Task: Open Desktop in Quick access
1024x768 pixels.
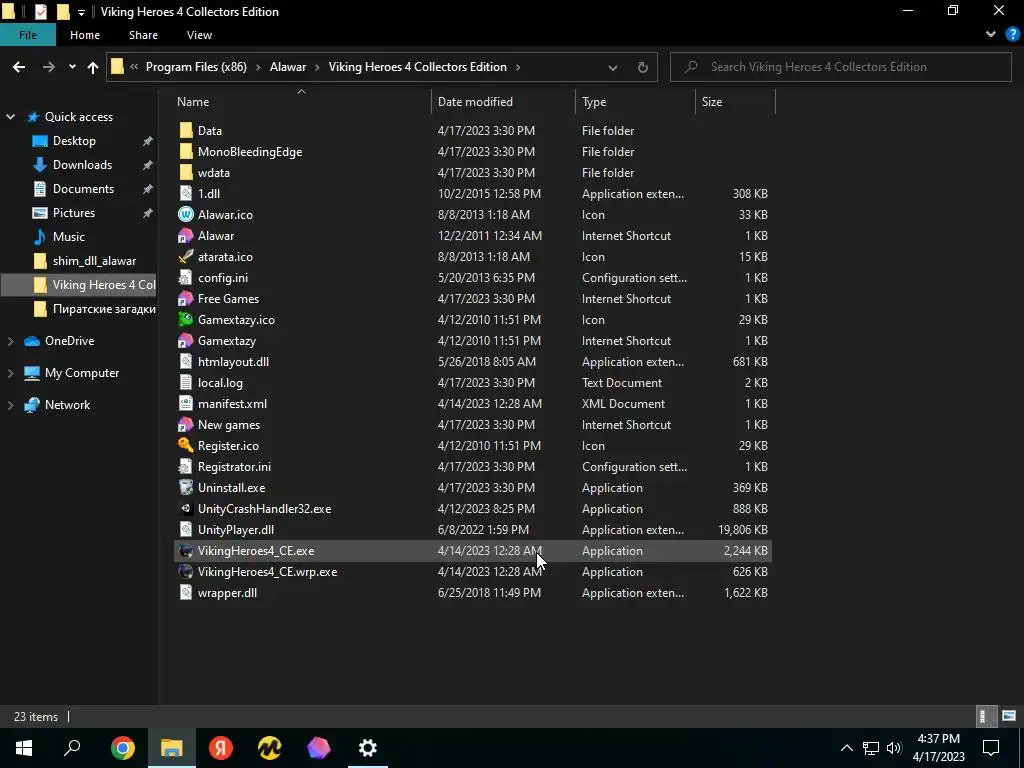Action: point(74,141)
